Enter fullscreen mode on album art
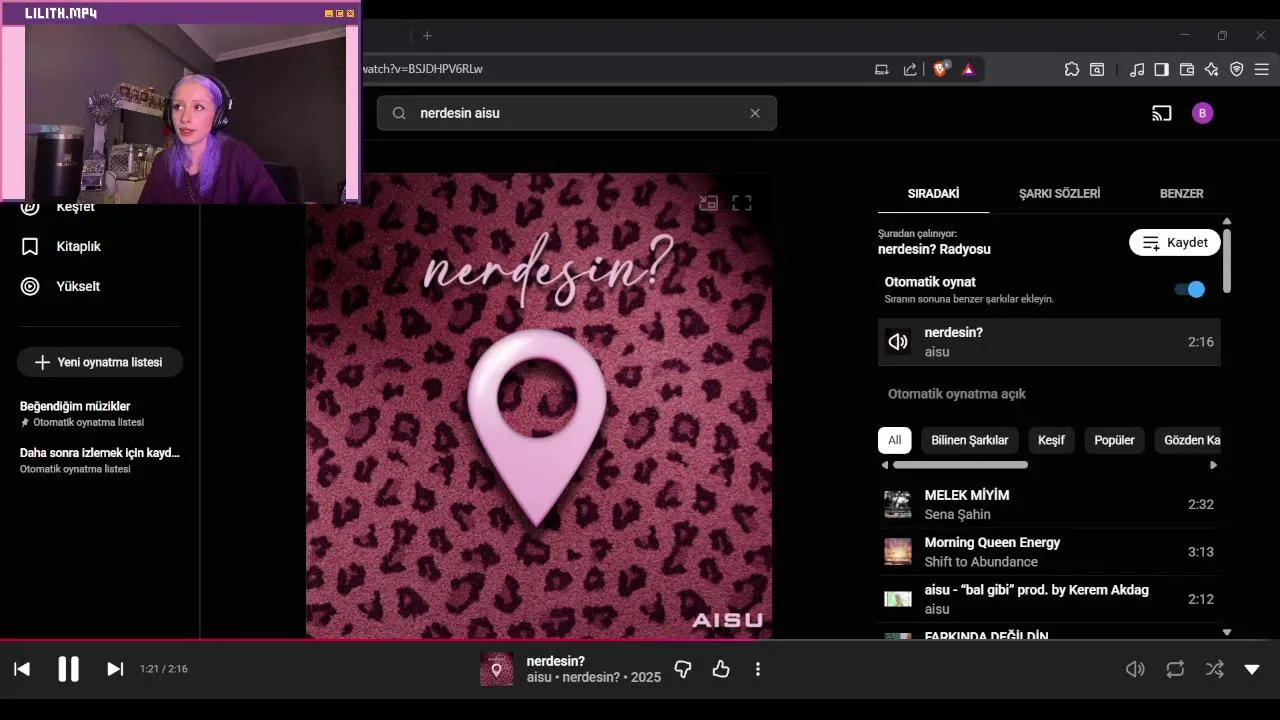1280x720 pixels. [x=742, y=203]
